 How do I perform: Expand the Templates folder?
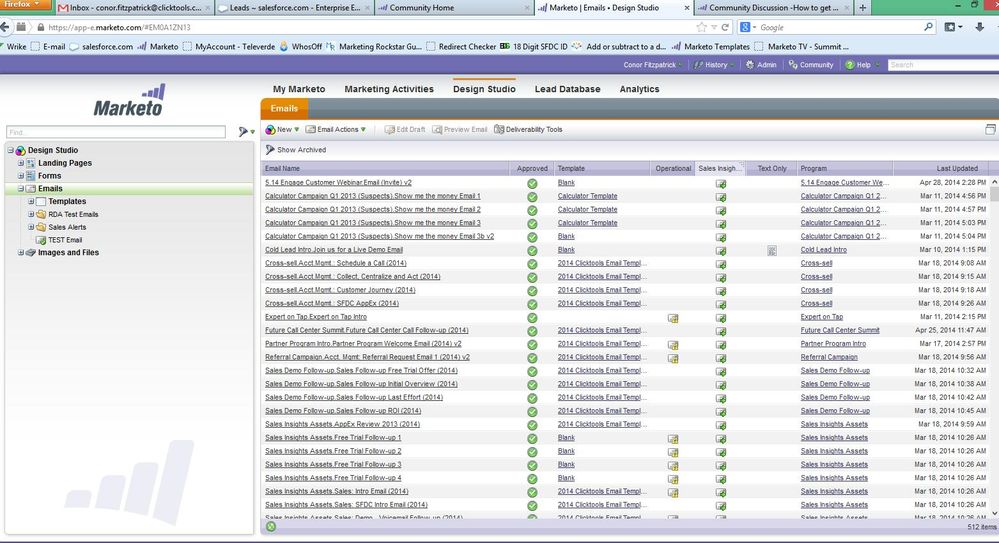[x=31, y=201]
